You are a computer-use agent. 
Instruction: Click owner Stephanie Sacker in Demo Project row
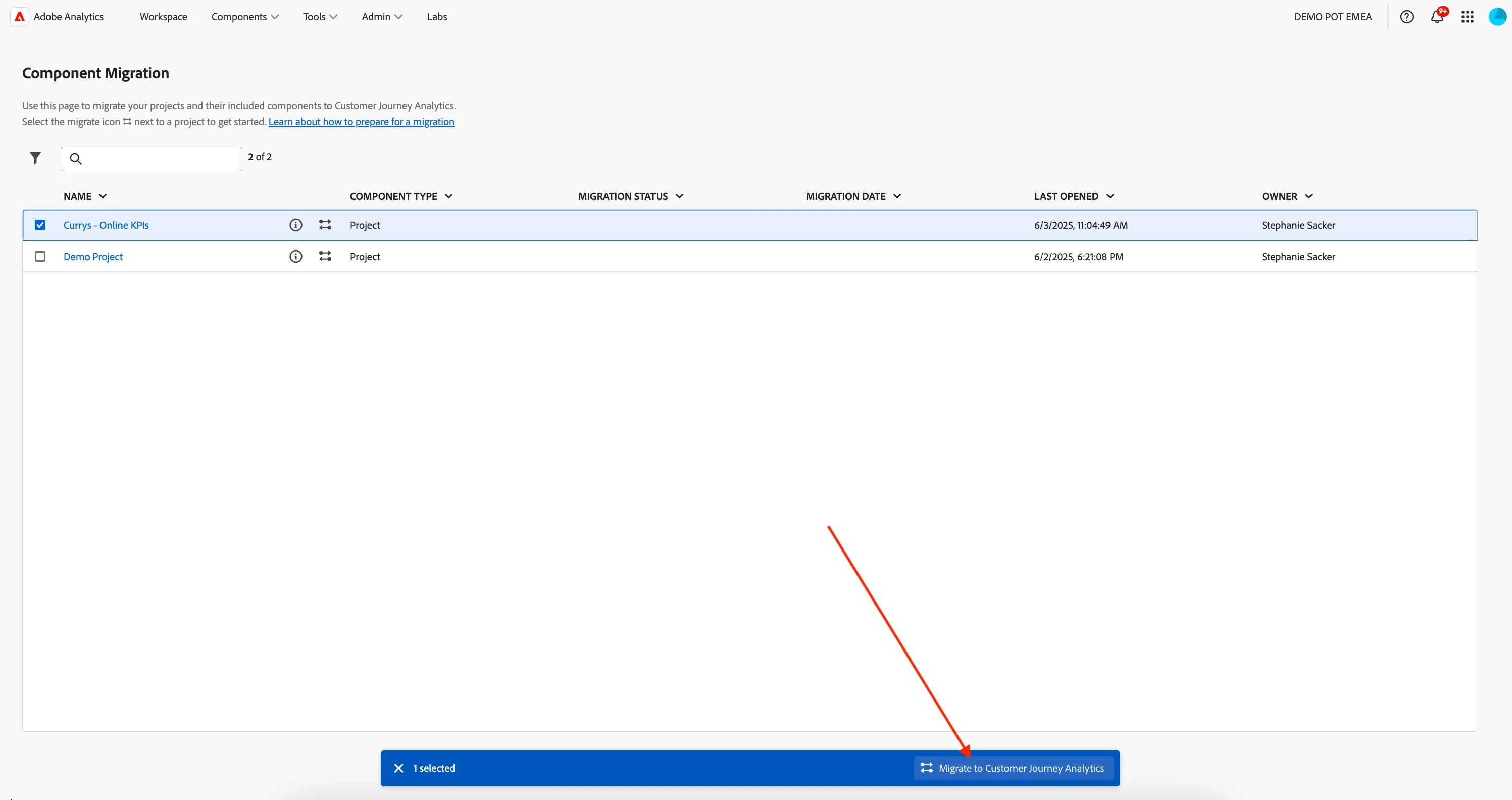pyautogui.click(x=1298, y=257)
